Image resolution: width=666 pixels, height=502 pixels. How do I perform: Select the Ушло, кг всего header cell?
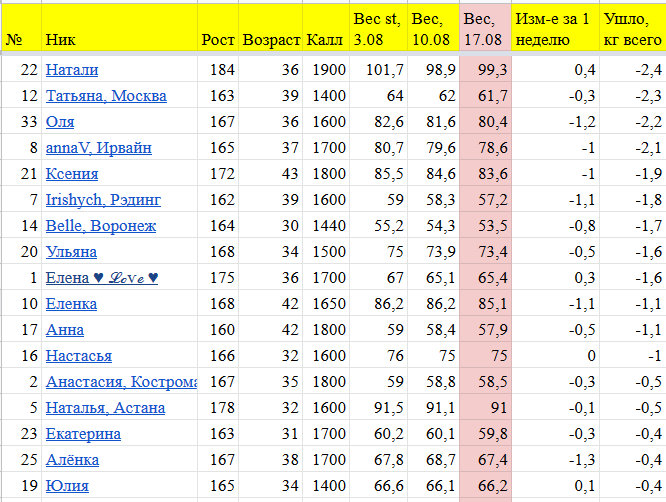(x=632, y=27)
